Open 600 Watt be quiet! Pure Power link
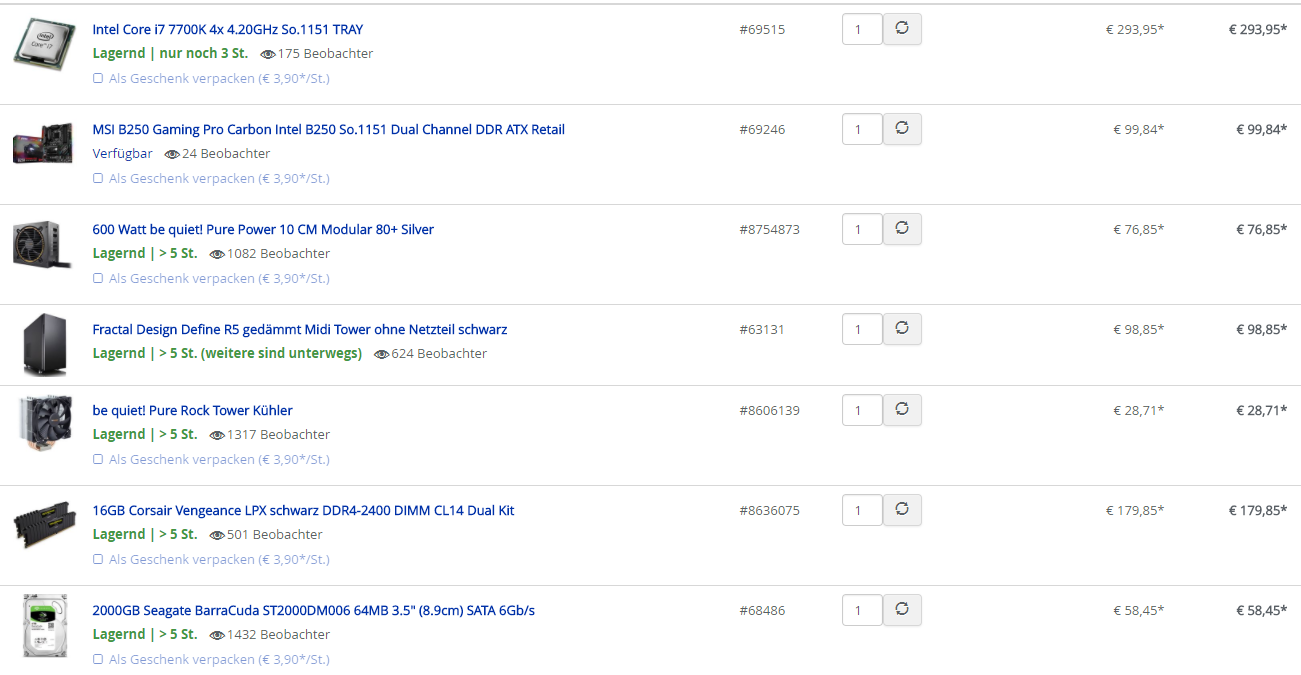Image resolution: width=1301 pixels, height=675 pixels. 262,229
